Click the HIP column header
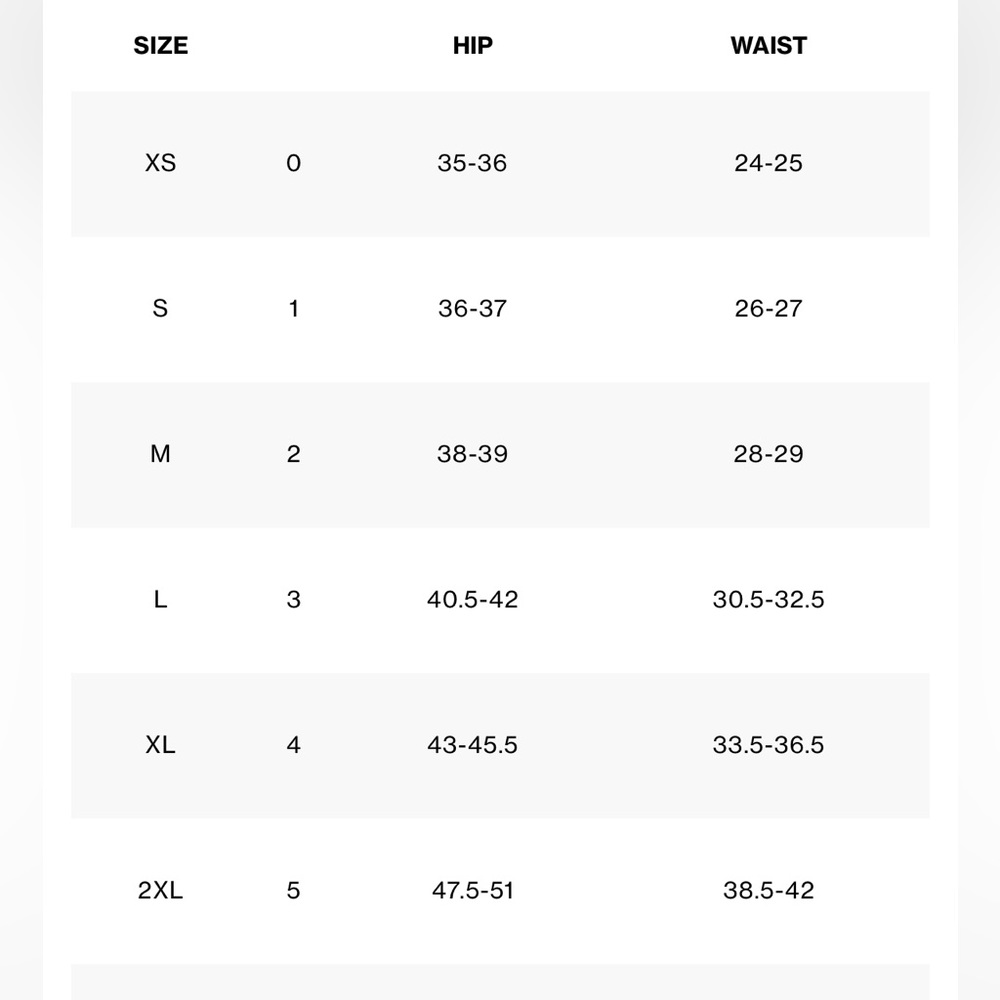1000x1000 pixels. tap(472, 46)
